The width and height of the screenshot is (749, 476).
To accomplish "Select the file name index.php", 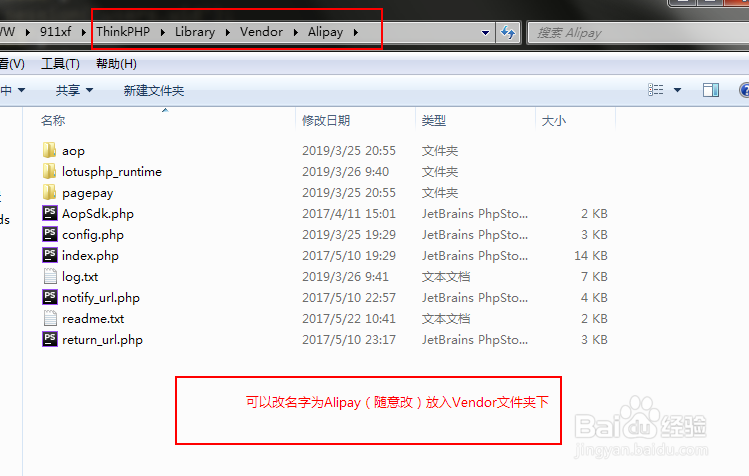I will (x=90, y=256).
